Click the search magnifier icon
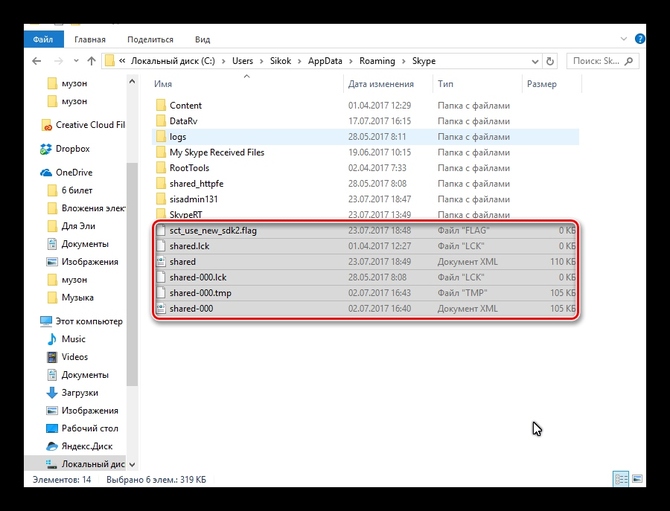 (629, 61)
